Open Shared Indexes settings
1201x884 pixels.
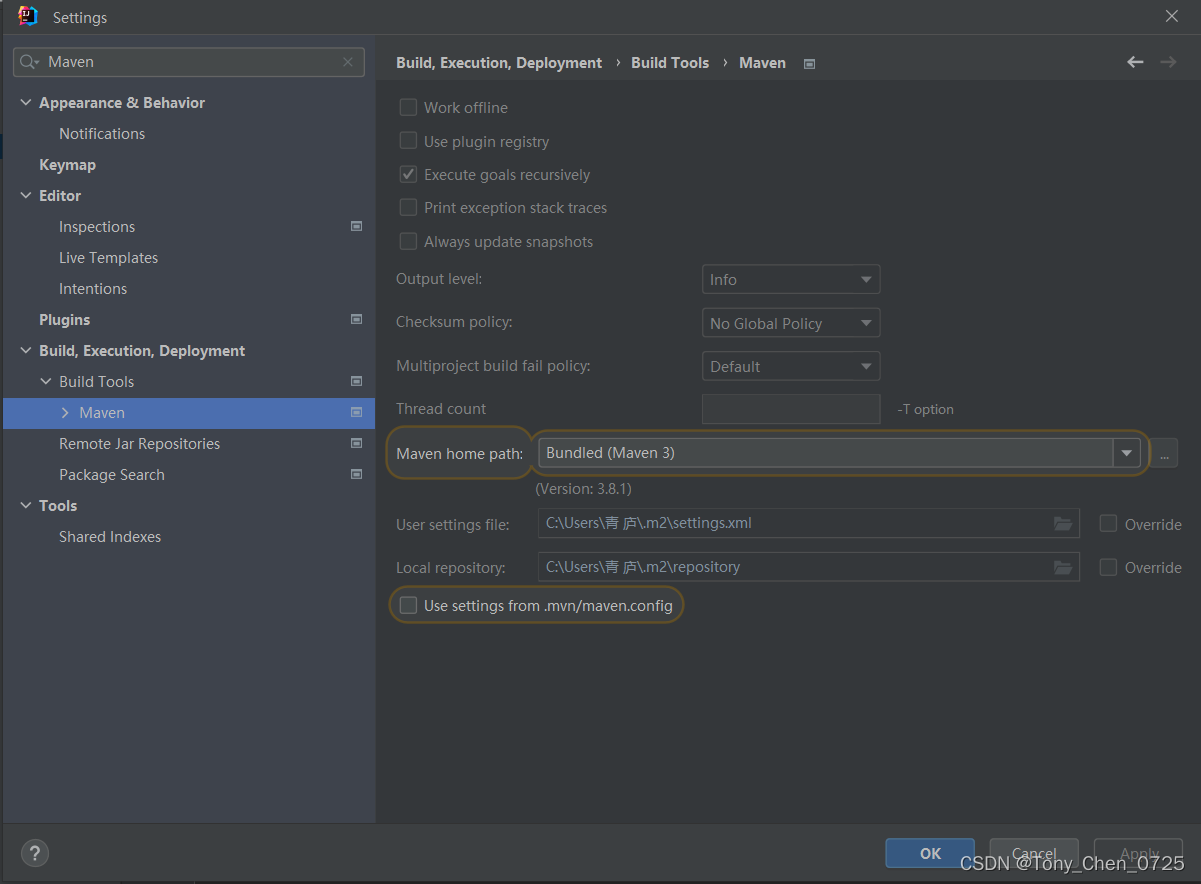click(110, 536)
